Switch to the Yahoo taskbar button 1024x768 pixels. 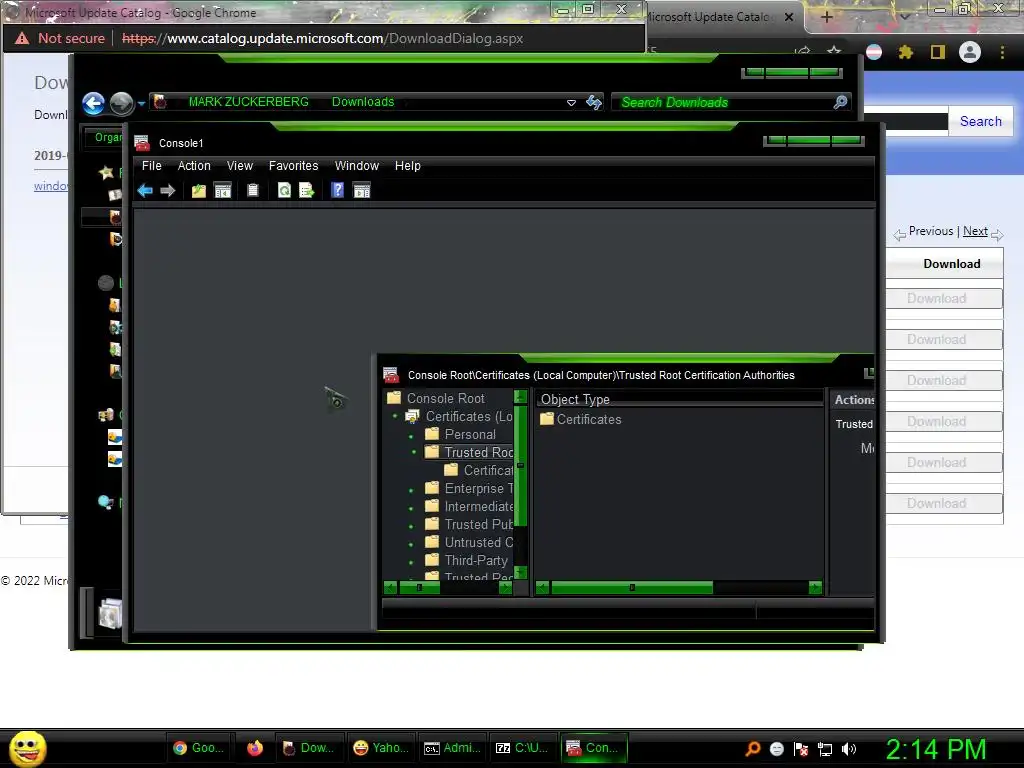(381, 748)
